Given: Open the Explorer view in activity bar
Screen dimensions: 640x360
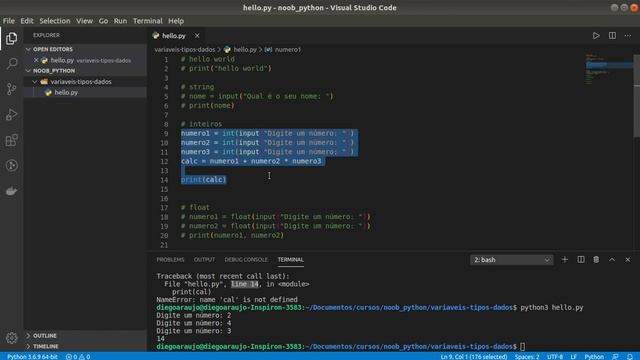Looking at the screenshot, I should click(x=11, y=38).
